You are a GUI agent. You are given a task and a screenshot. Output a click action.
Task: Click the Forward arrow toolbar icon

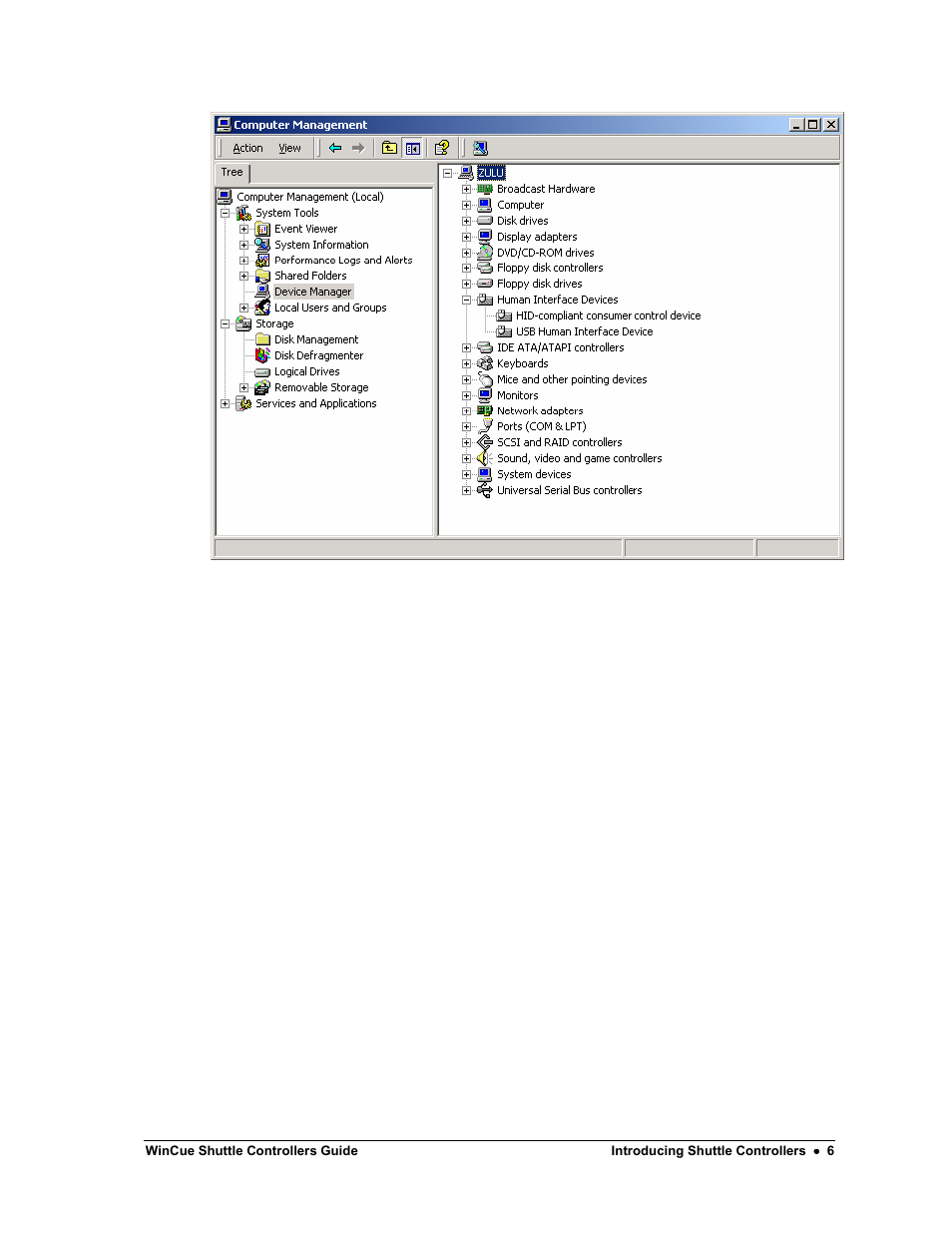[x=358, y=148]
